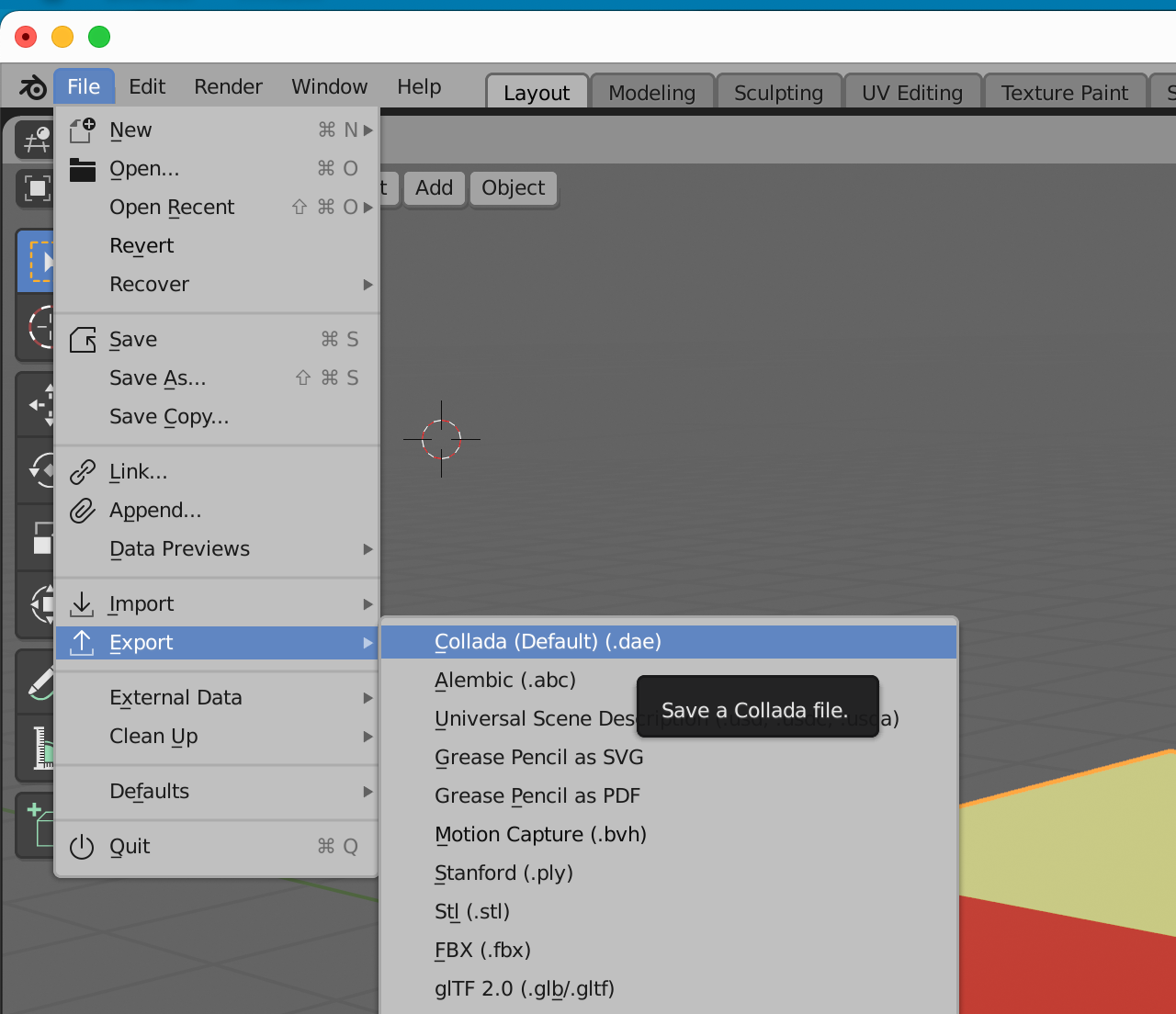Expand the New submenu arrow
The height and width of the screenshot is (1014, 1176).
tap(367, 130)
